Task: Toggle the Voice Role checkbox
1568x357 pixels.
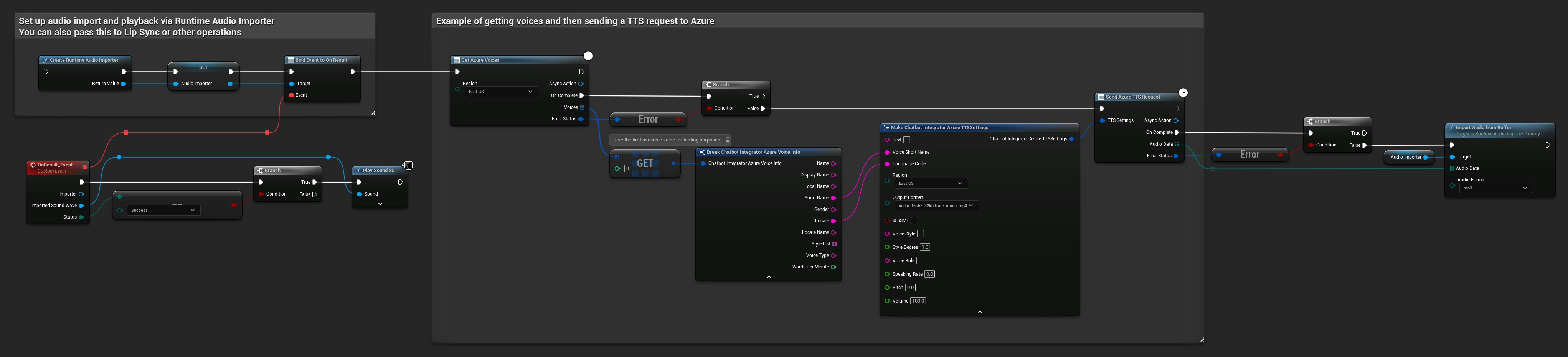Action: pyautogui.click(x=920, y=260)
